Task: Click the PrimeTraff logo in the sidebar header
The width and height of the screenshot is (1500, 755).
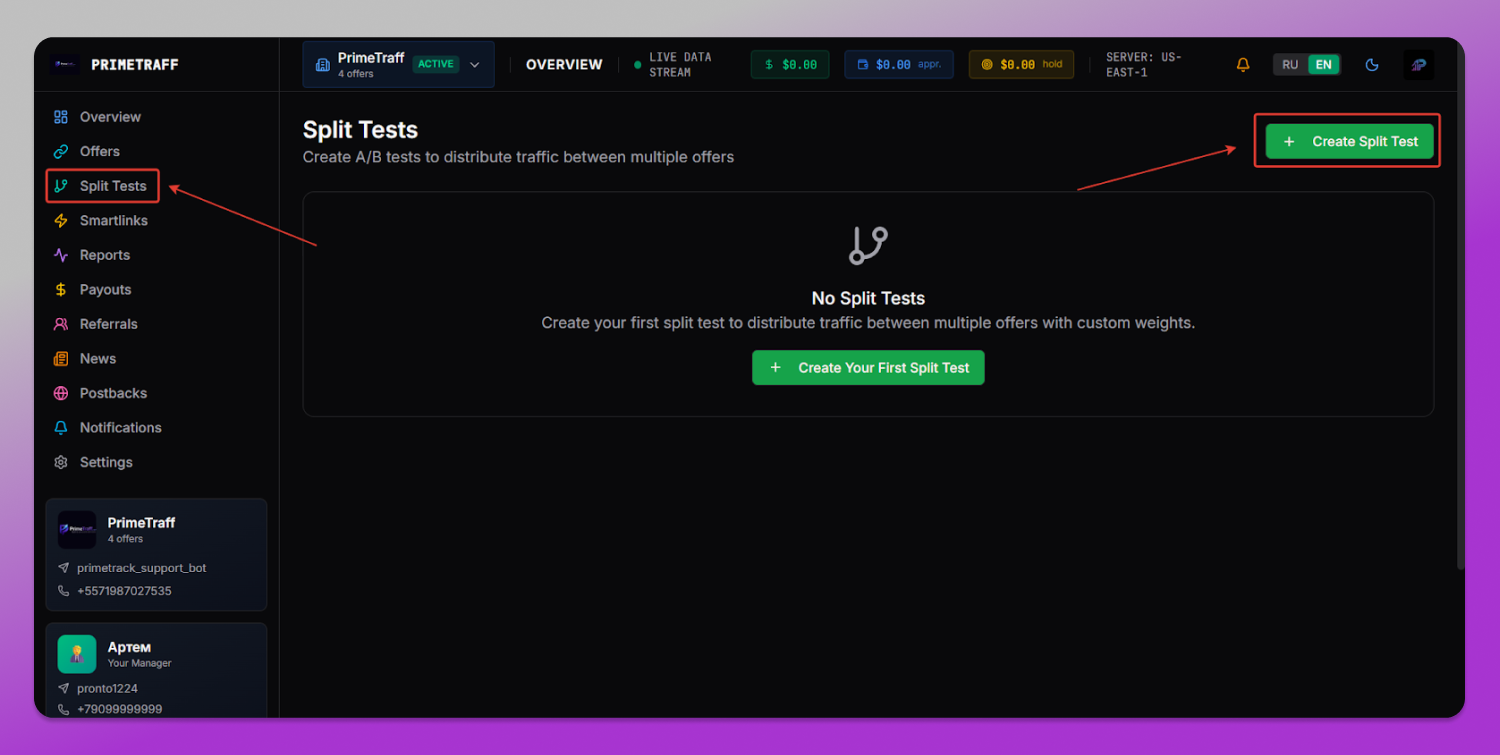Action: coord(65,64)
